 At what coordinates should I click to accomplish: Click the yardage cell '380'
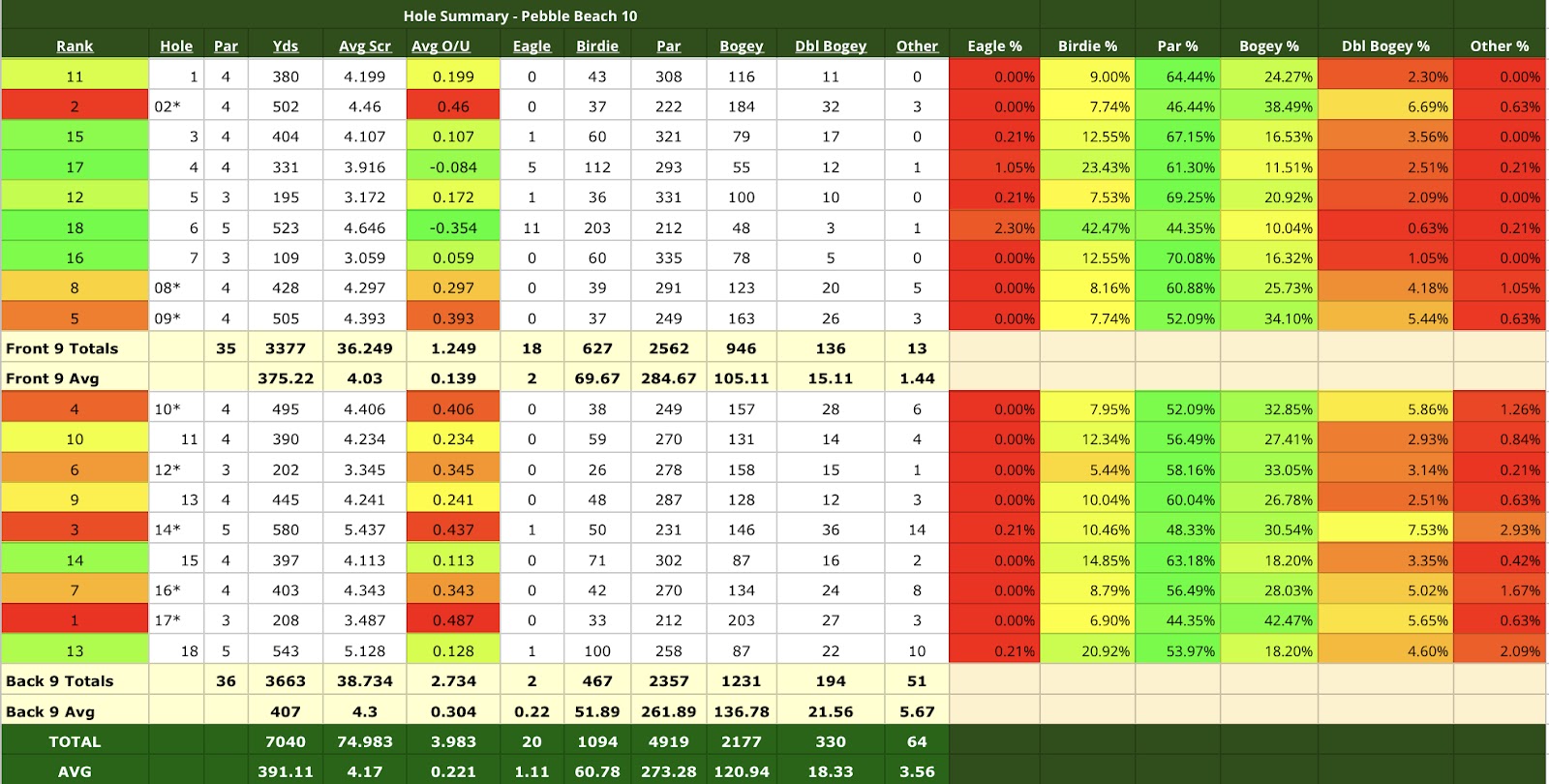coord(286,76)
